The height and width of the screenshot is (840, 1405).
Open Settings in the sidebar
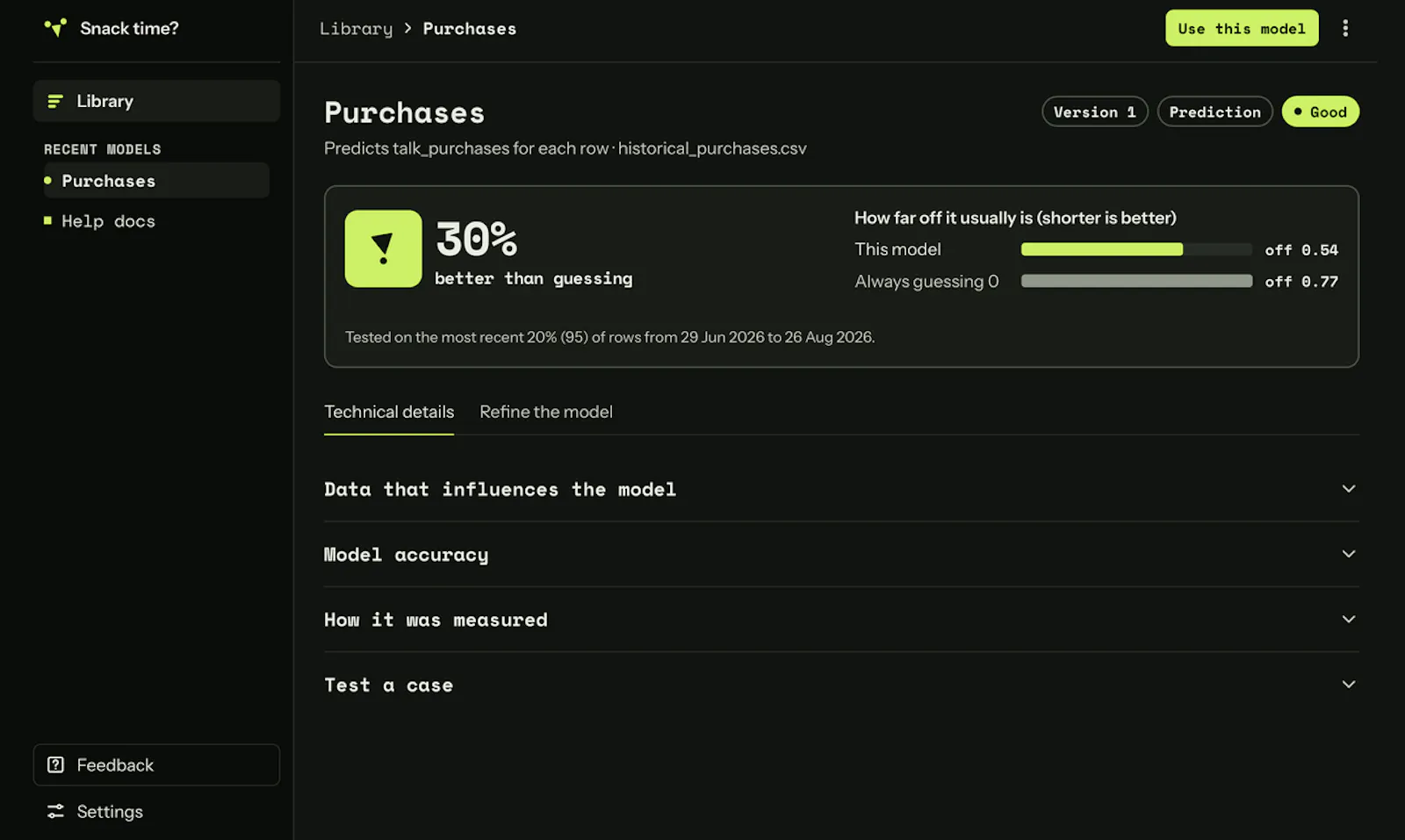point(156,811)
